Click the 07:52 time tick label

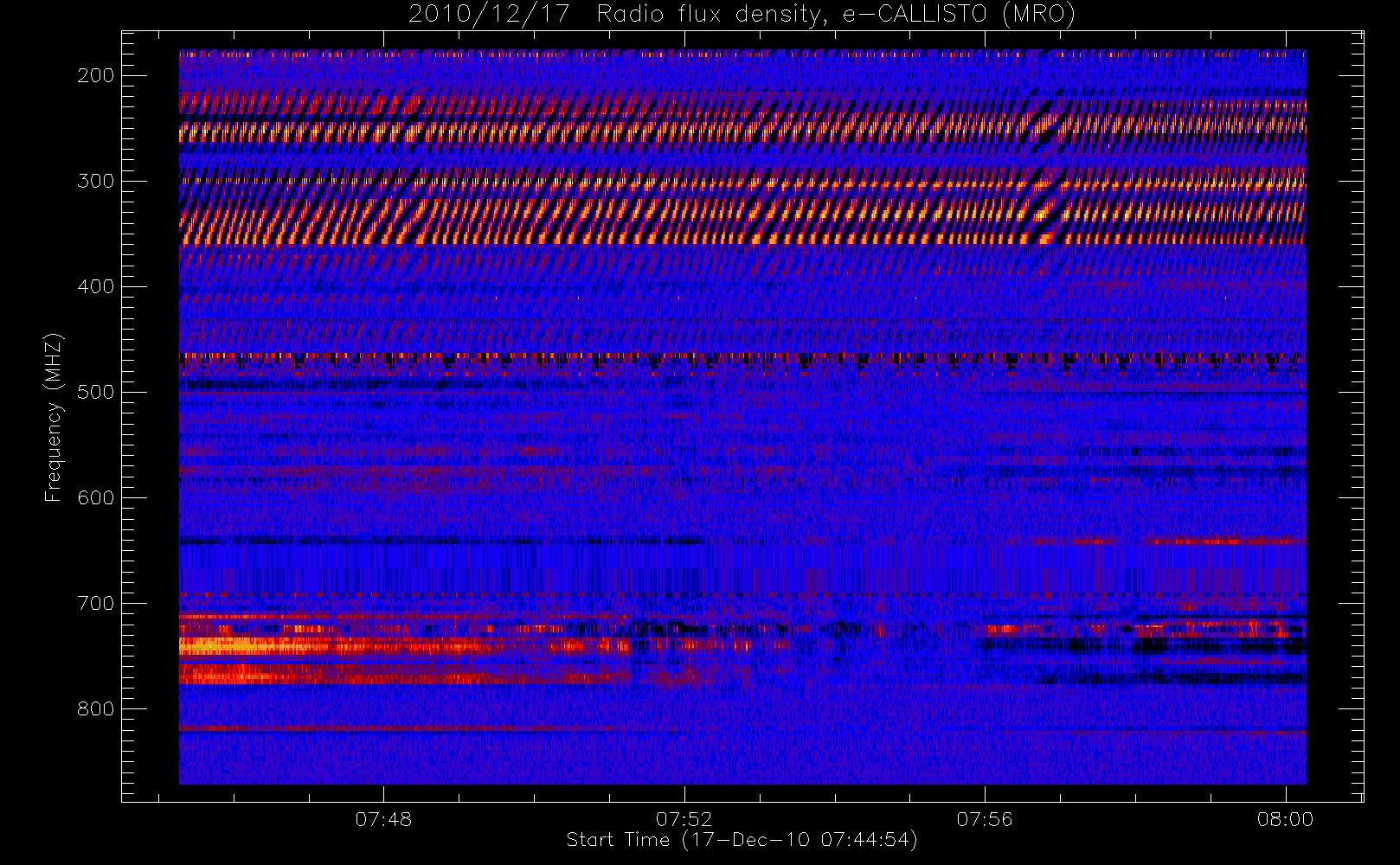pyautogui.click(x=684, y=819)
